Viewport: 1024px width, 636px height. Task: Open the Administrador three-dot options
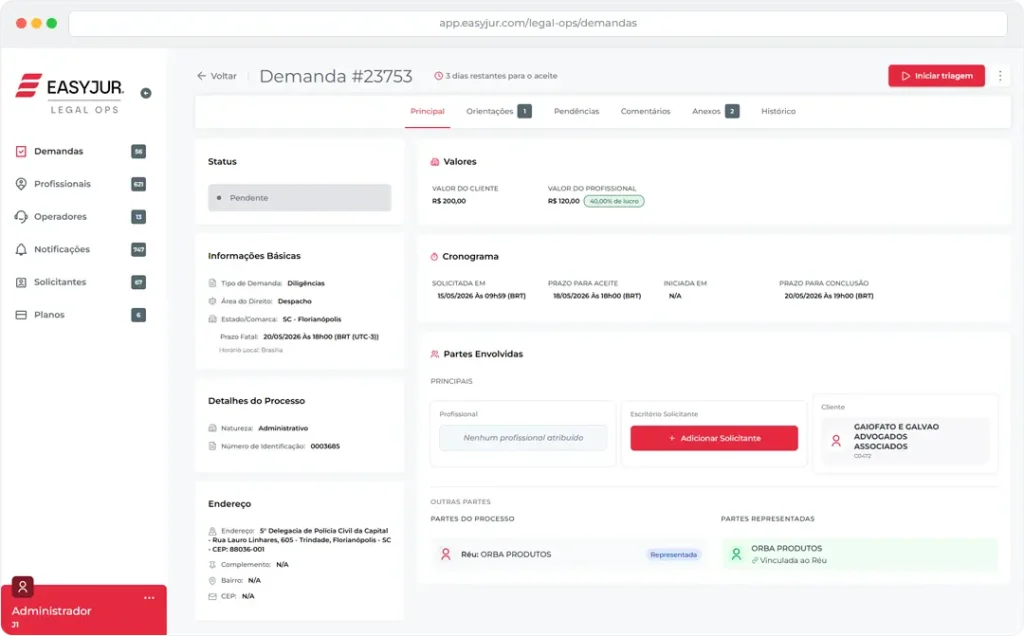149,597
